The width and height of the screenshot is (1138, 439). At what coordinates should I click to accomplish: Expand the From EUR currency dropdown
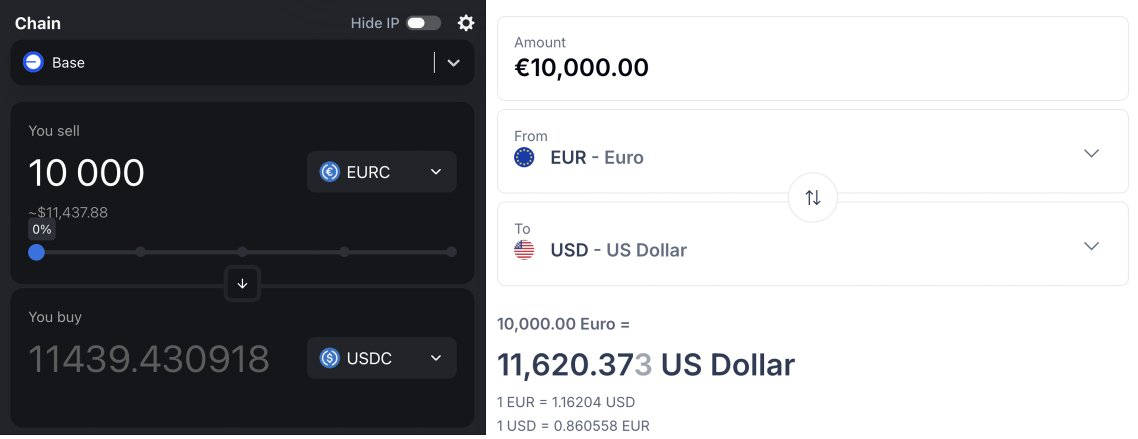pyautogui.click(x=1091, y=153)
